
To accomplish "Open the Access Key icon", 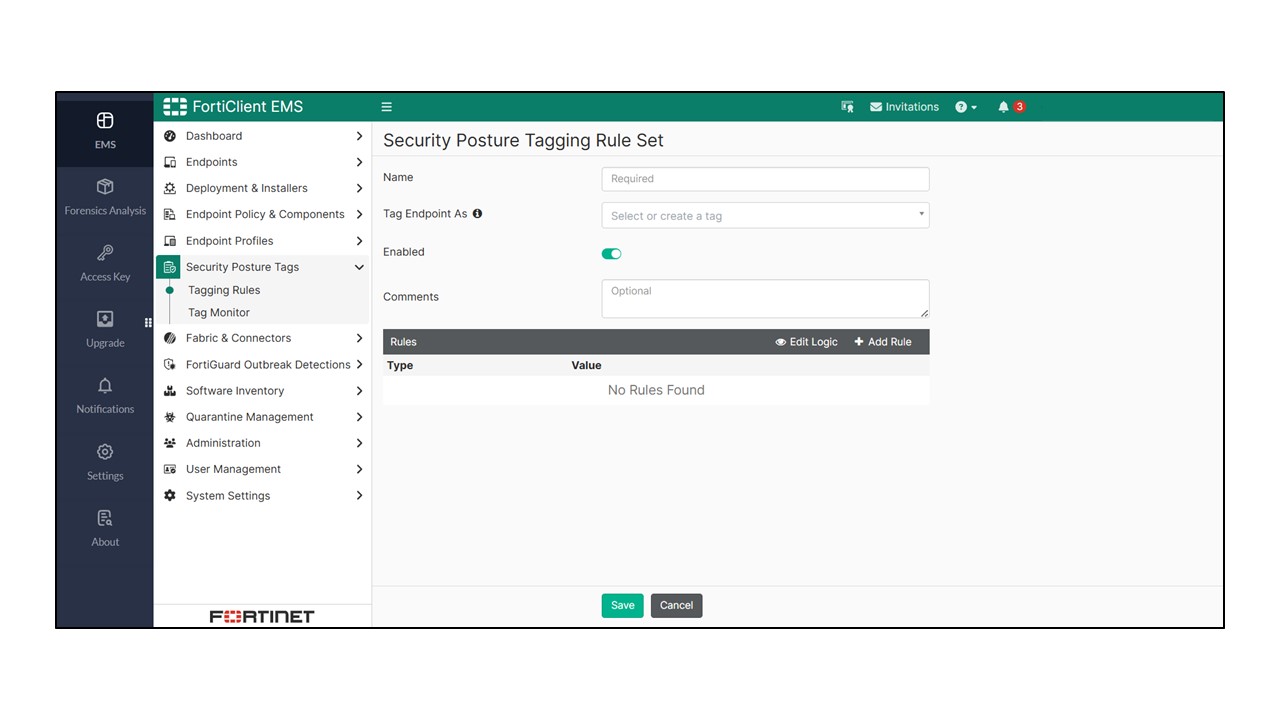I will point(105,253).
